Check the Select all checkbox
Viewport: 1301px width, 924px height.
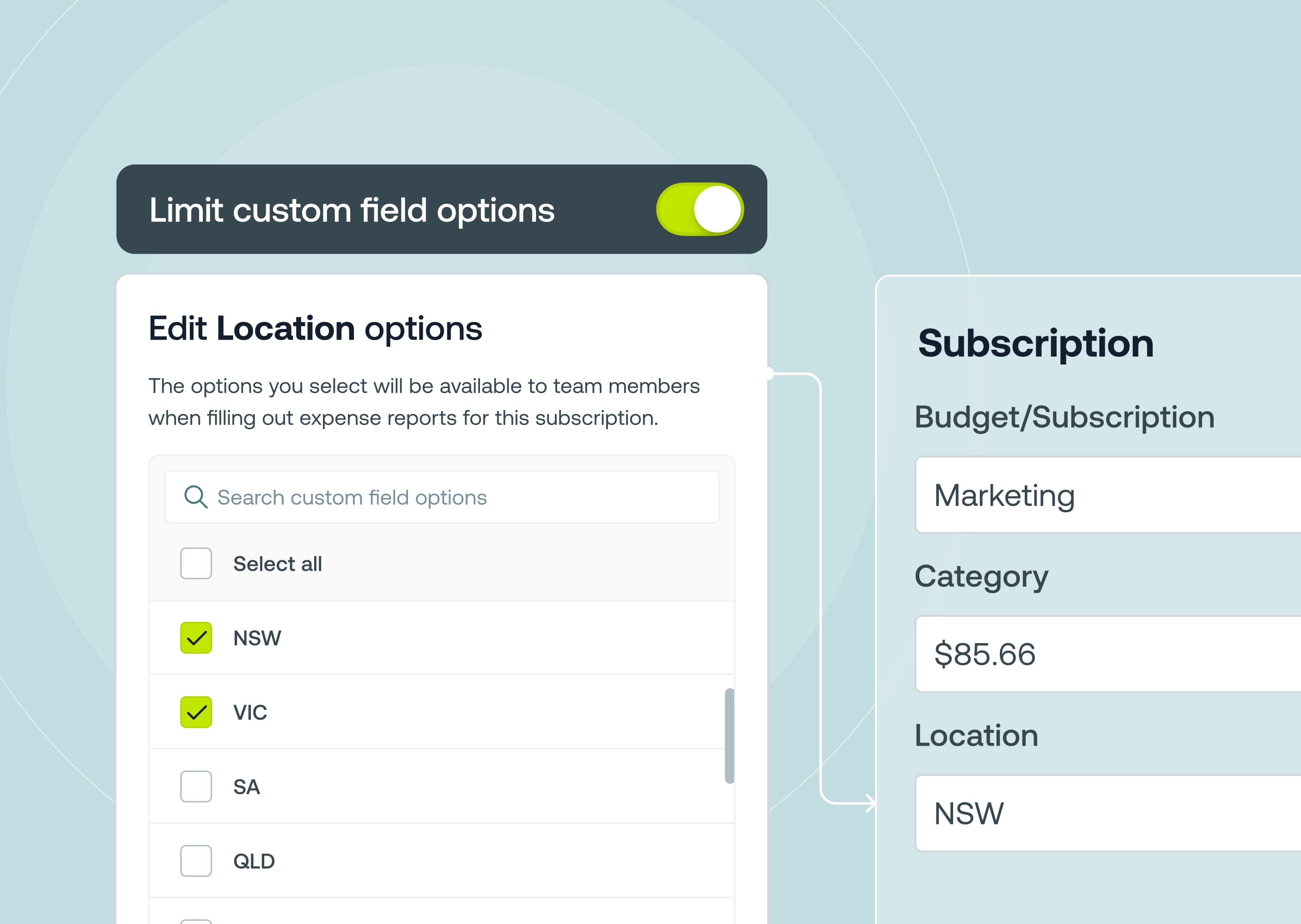click(x=196, y=563)
